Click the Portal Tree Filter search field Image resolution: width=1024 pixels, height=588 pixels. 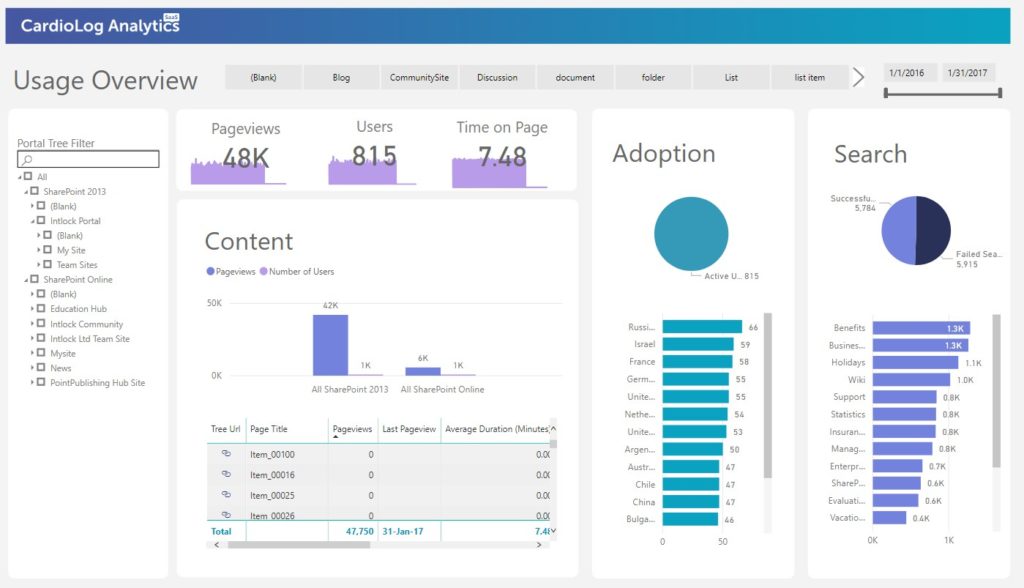coord(88,159)
